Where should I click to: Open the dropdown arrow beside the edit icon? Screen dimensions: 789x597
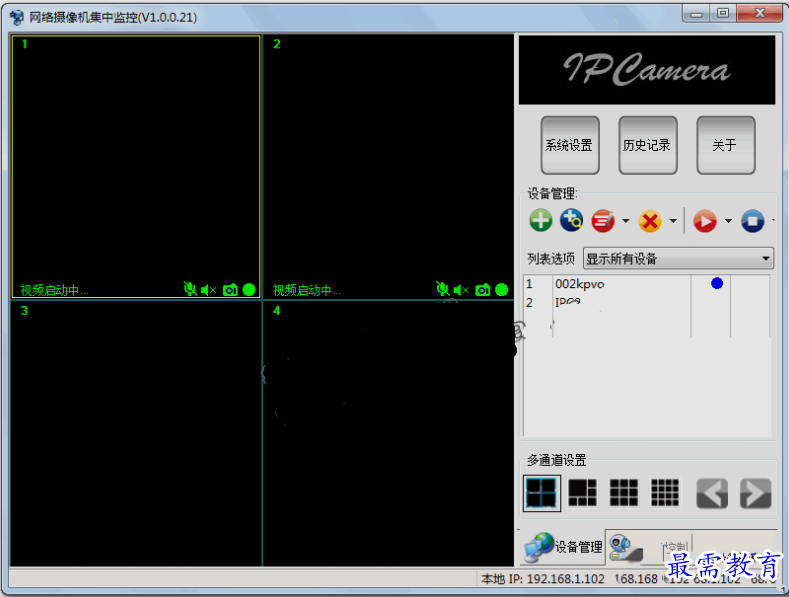pyautogui.click(x=625, y=220)
